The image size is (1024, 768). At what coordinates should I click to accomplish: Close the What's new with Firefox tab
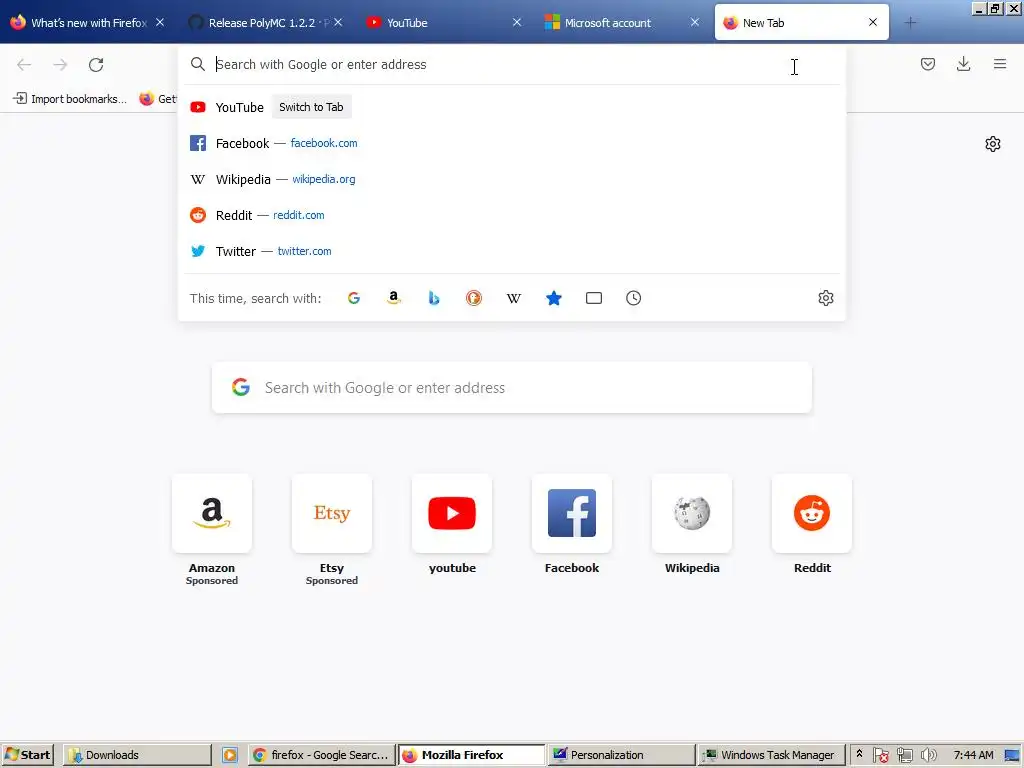[x=159, y=22]
